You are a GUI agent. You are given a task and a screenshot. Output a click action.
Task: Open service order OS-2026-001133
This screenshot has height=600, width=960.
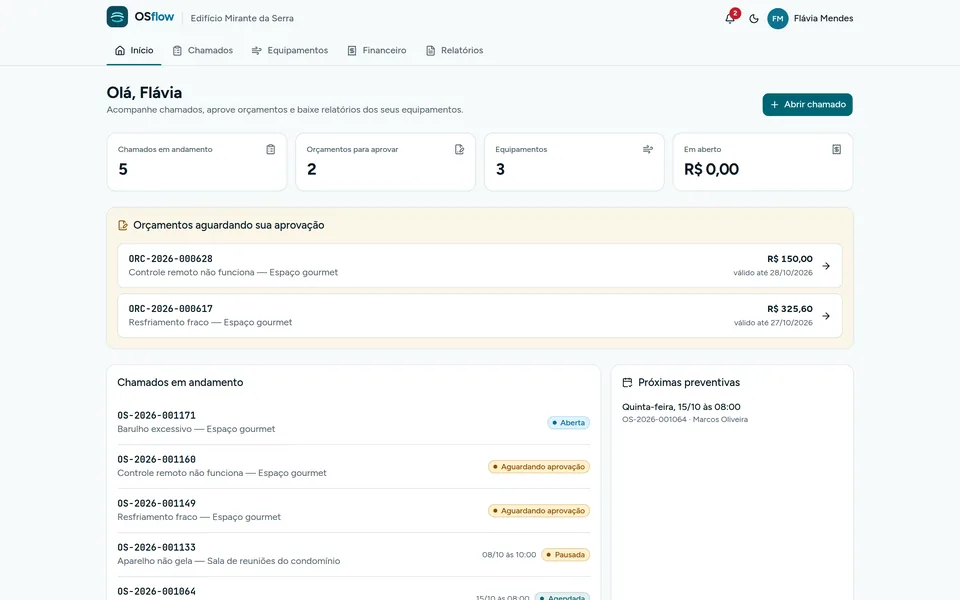353,555
